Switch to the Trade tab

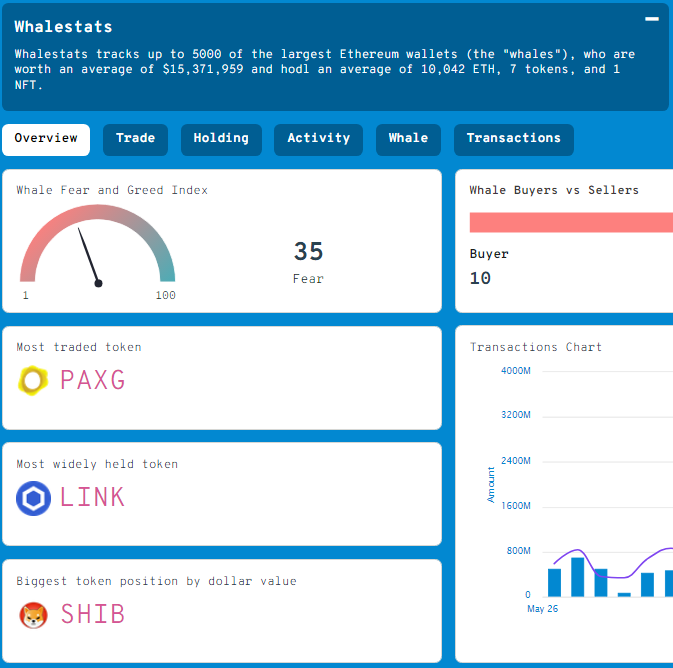tap(135, 140)
